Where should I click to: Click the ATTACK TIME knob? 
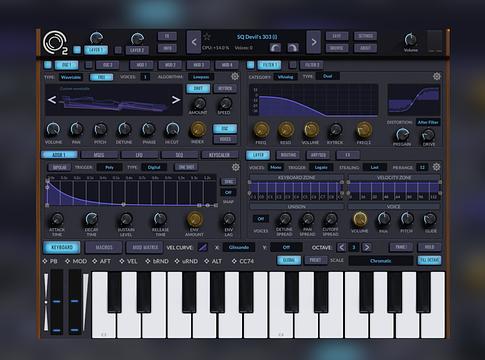click(x=57, y=219)
